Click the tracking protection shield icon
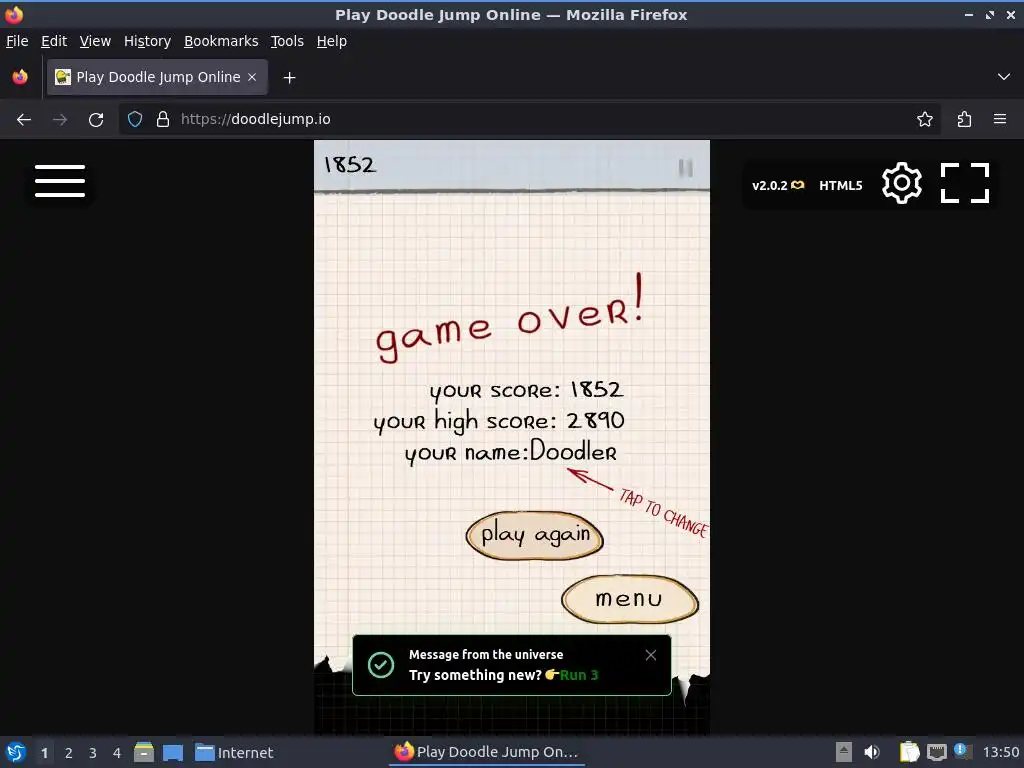The width and height of the screenshot is (1024, 768). point(135,120)
